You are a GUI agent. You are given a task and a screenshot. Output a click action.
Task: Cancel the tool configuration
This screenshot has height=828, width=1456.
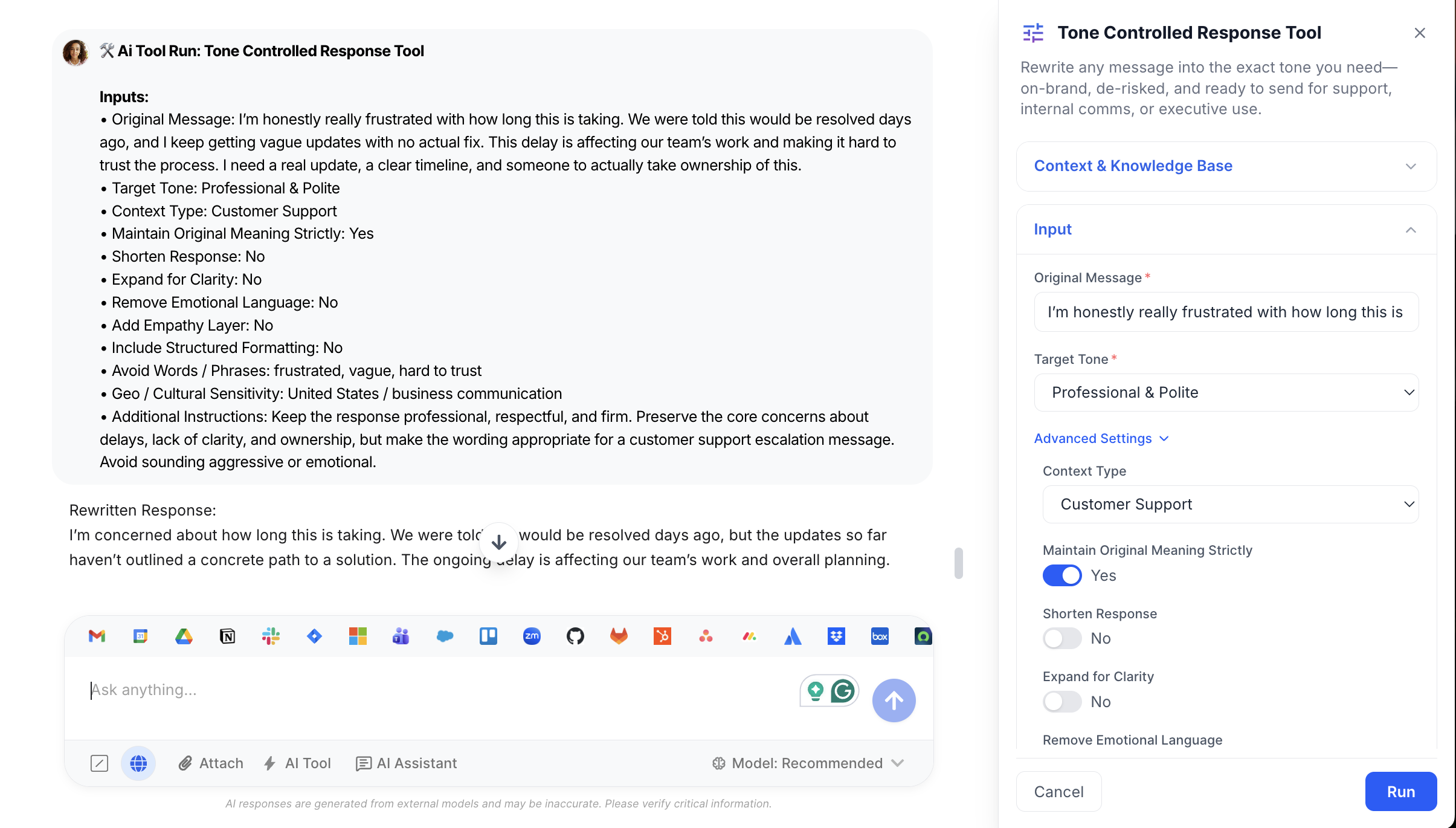click(1058, 791)
